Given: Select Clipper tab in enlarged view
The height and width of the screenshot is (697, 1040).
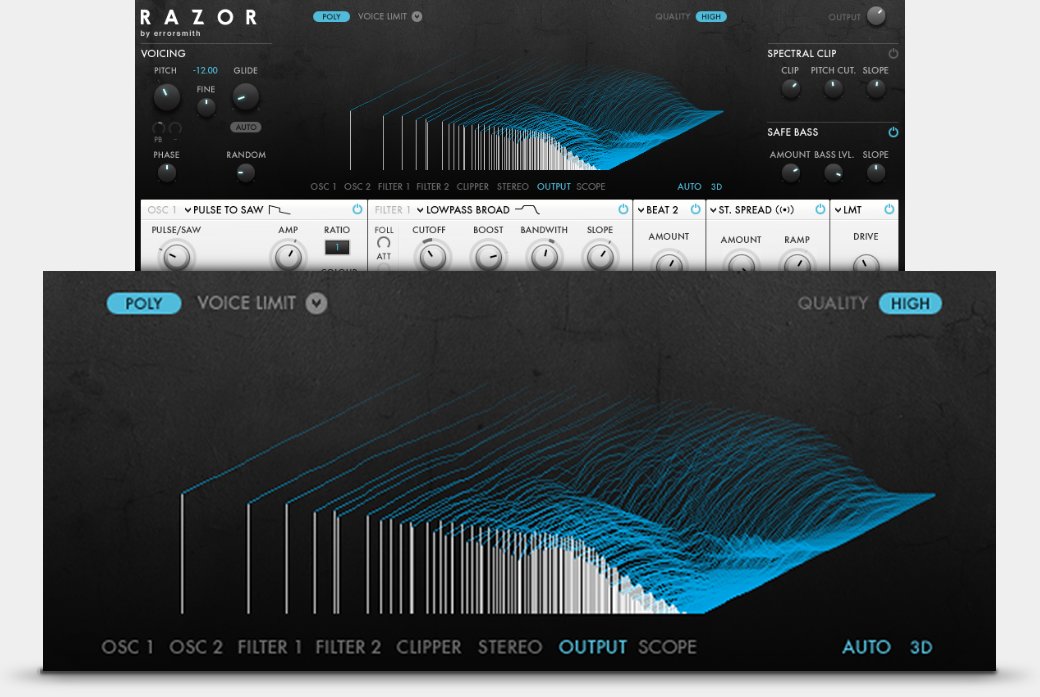Looking at the screenshot, I should 428,647.
